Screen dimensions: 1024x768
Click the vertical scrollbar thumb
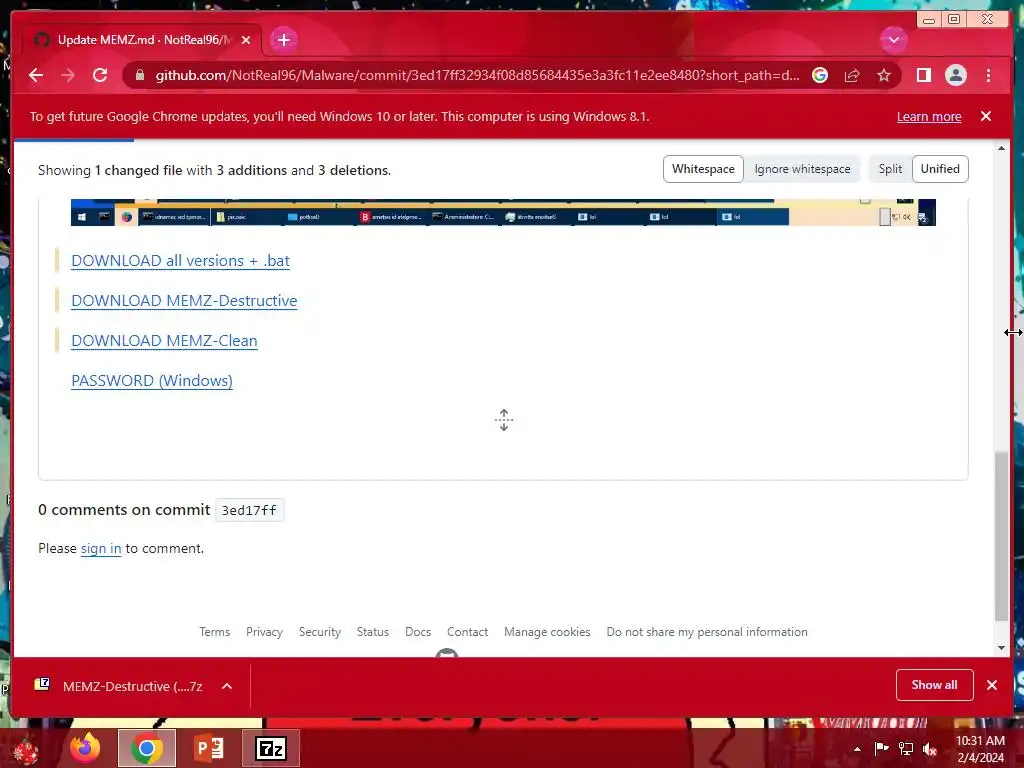coord(1001,536)
